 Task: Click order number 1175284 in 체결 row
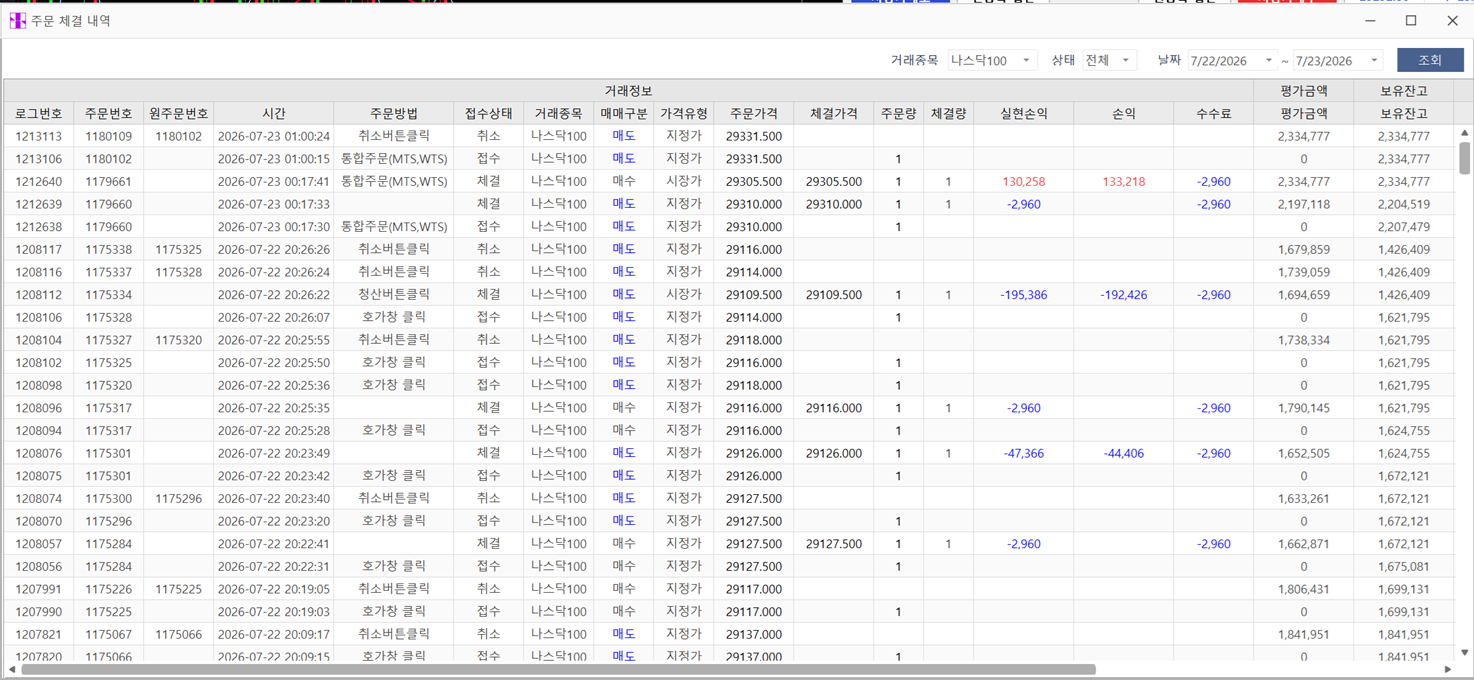pyautogui.click(x=109, y=544)
